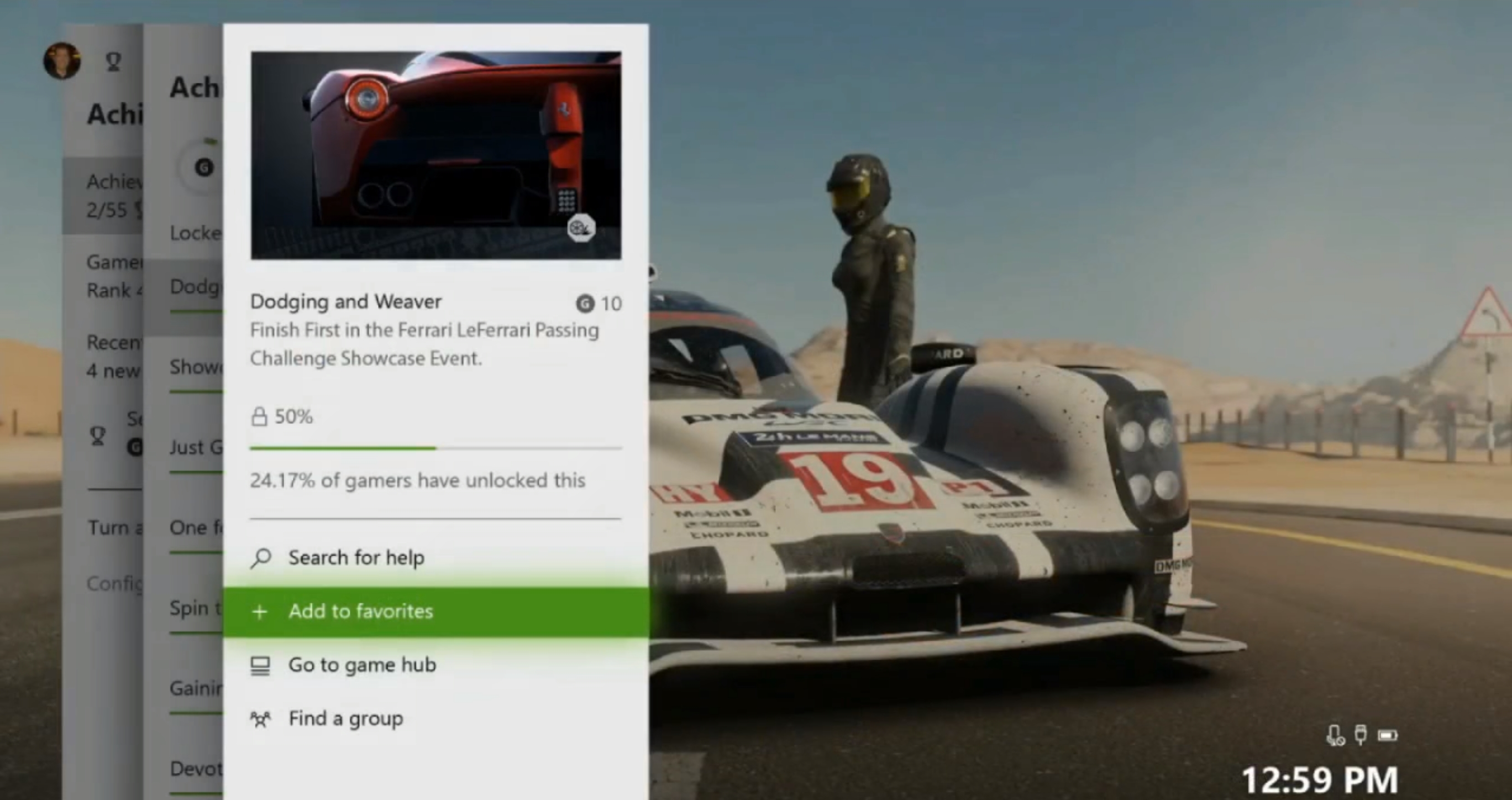Screen dimensions: 1512x800
Task: Click the small badge icon on the Ferrari artwork
Action: (581, 228)
